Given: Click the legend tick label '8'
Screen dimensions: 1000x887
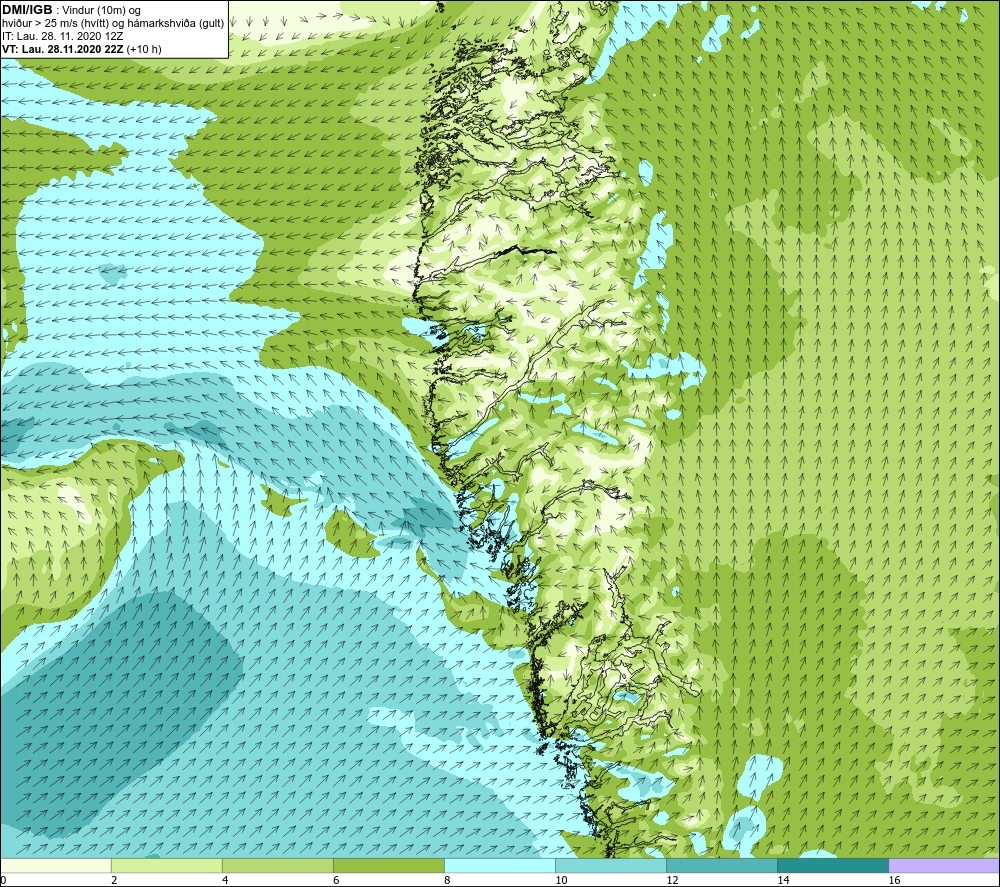Looking at the screenshot, I should coord(447,880).
